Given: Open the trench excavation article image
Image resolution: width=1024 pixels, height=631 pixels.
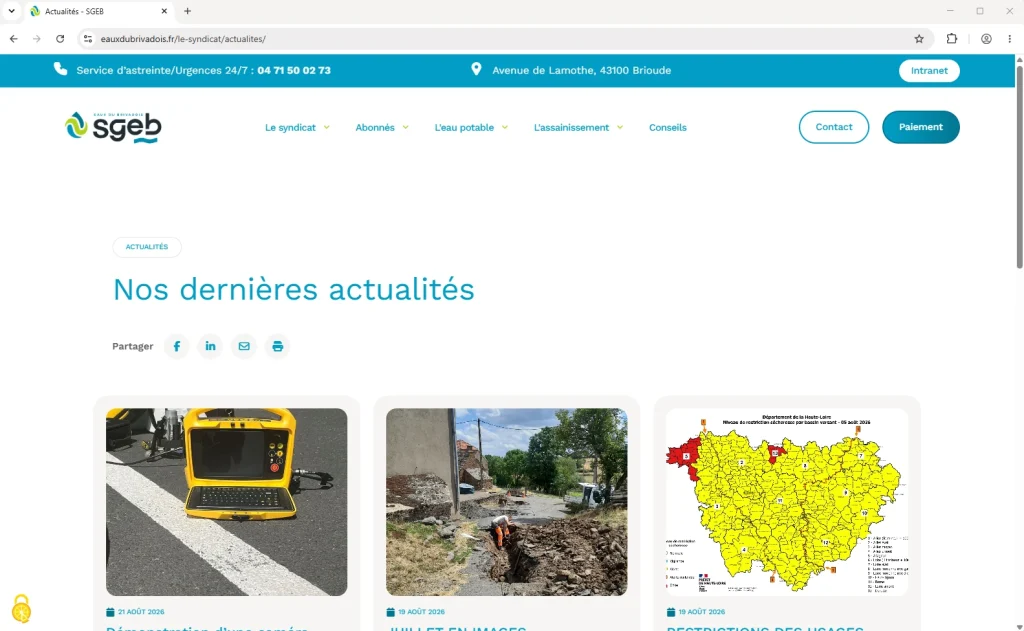Looking at the screenshot, I should (x=507, y=502).
